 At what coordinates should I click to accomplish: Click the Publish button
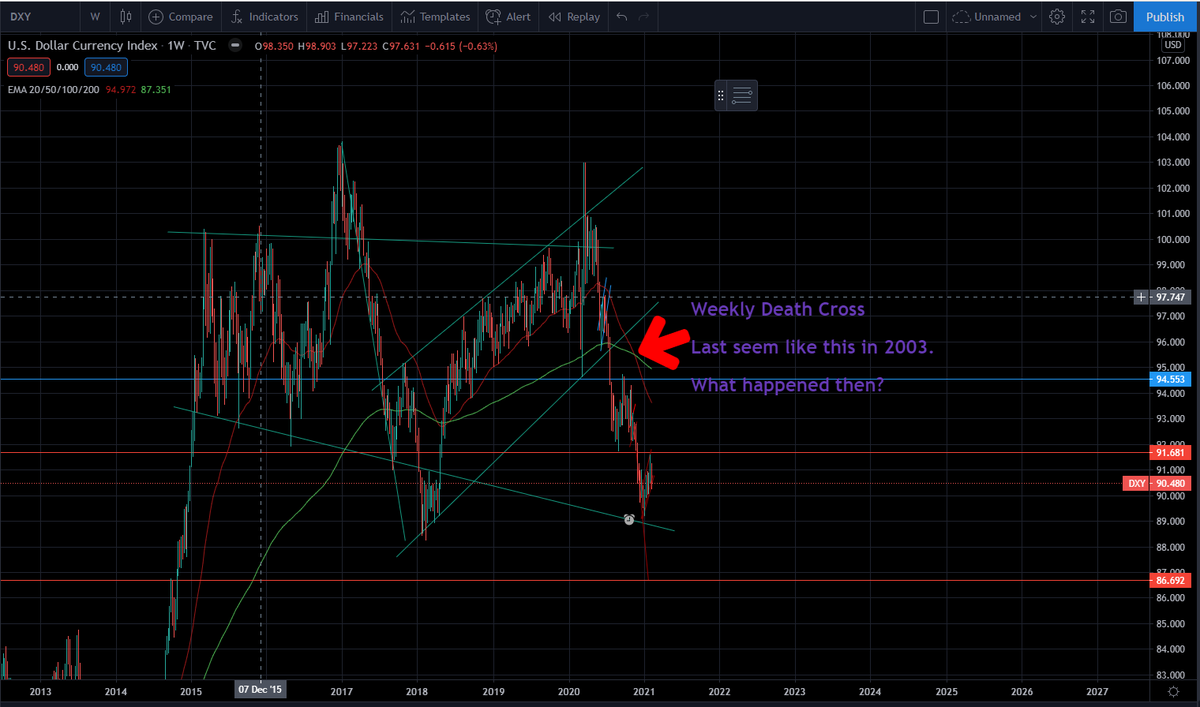[x=1164, y=16]
